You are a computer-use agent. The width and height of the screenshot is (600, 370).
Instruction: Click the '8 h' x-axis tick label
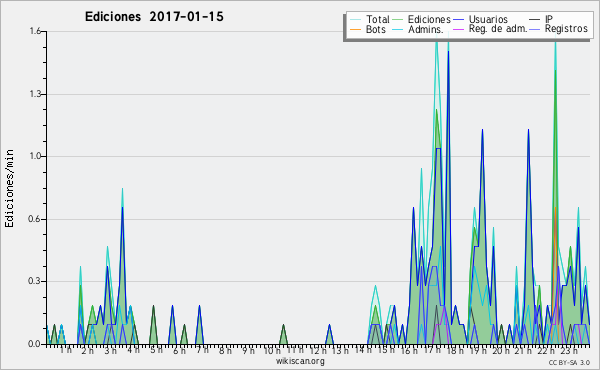[225, 350]
